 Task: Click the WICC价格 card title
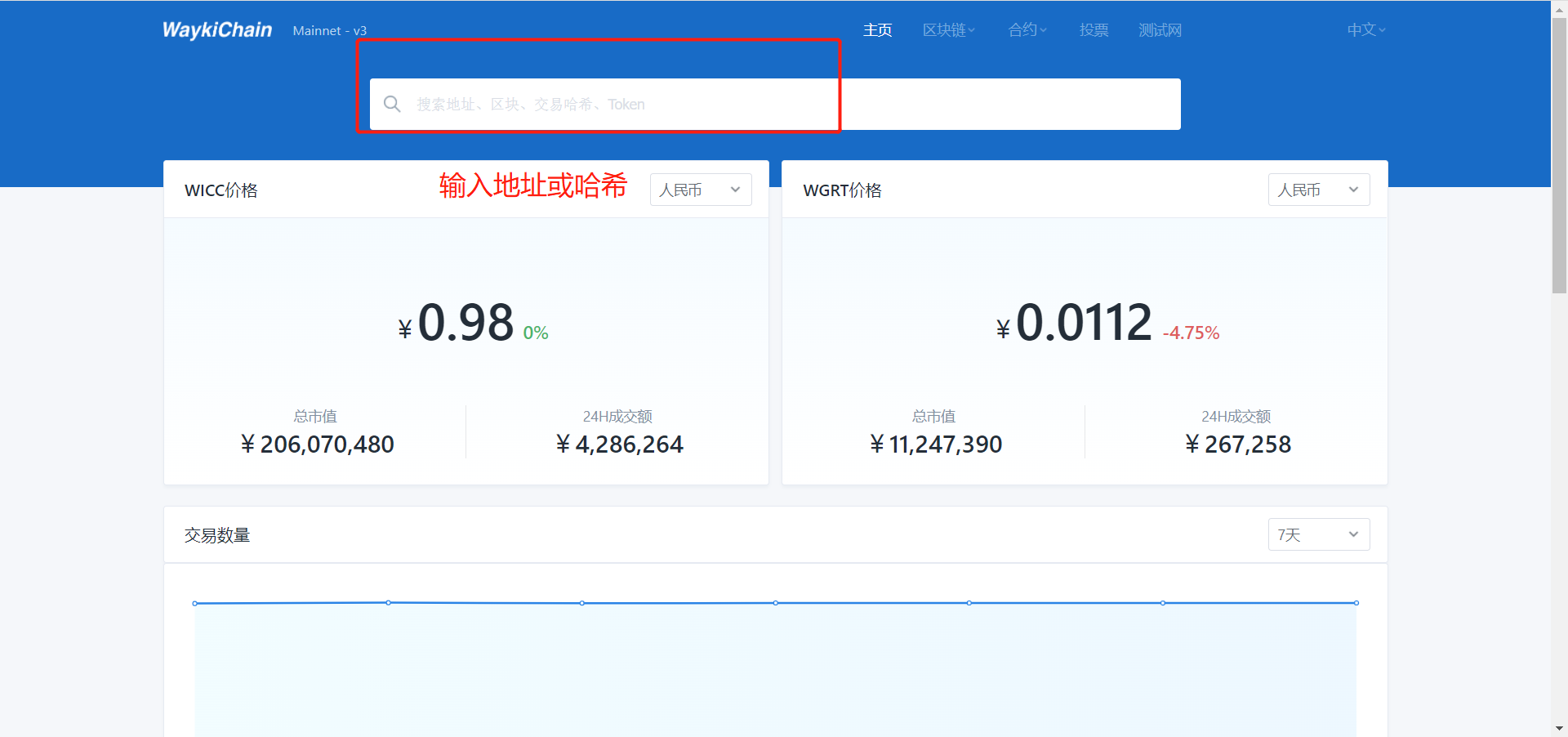(220, 190)
